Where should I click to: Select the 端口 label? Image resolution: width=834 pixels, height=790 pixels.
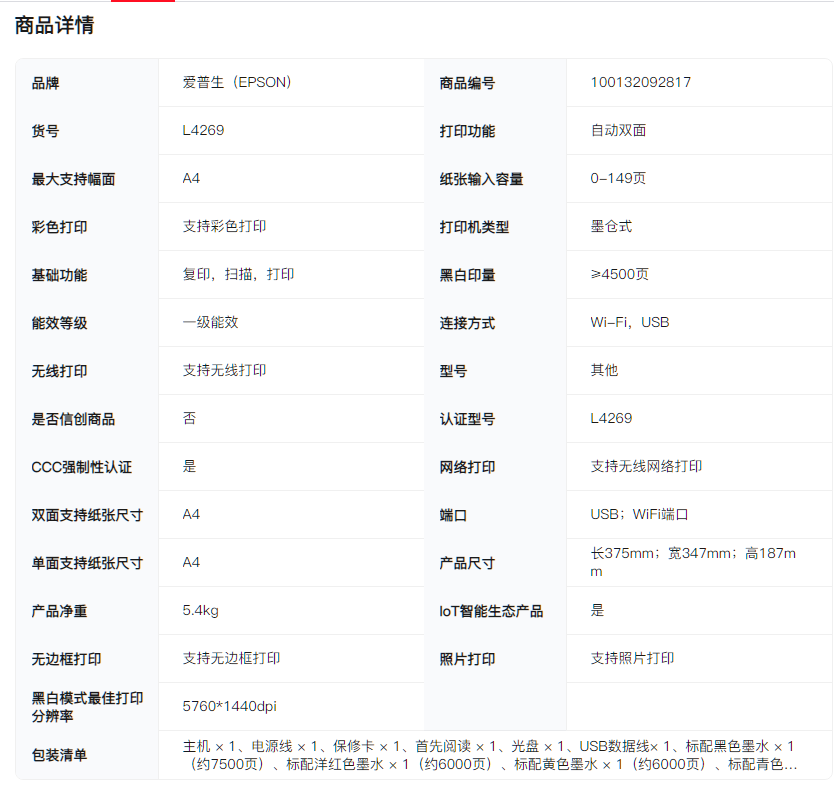(x=453, y=515)
